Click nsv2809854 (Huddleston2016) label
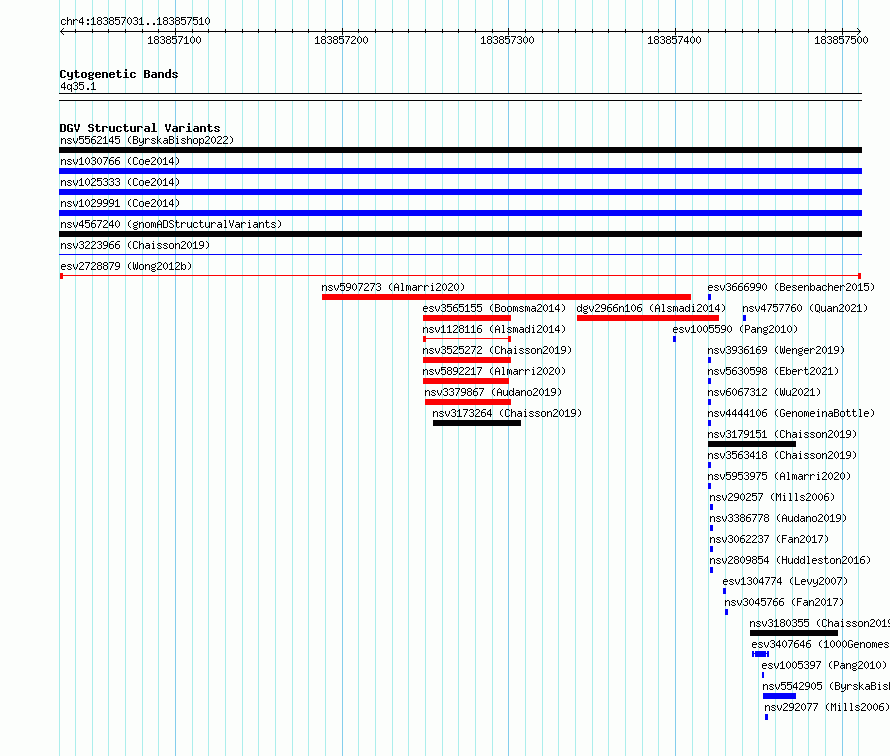 click(790, 560)
